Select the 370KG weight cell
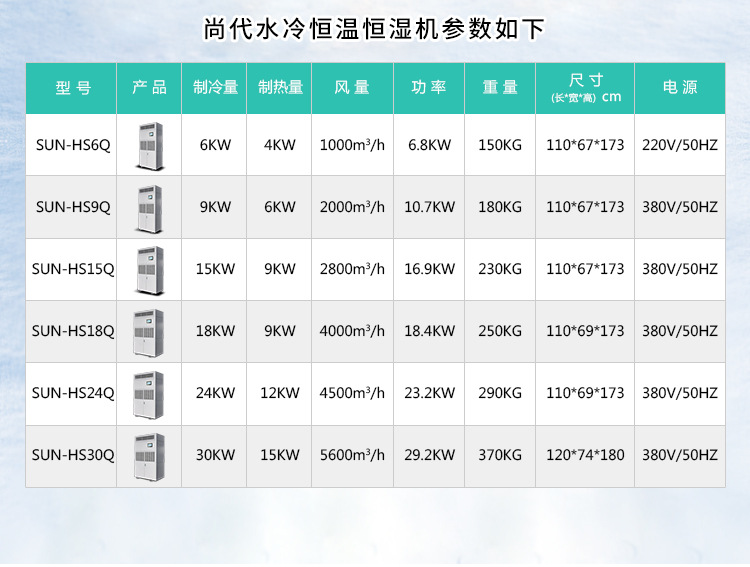 tap(500, 455)
